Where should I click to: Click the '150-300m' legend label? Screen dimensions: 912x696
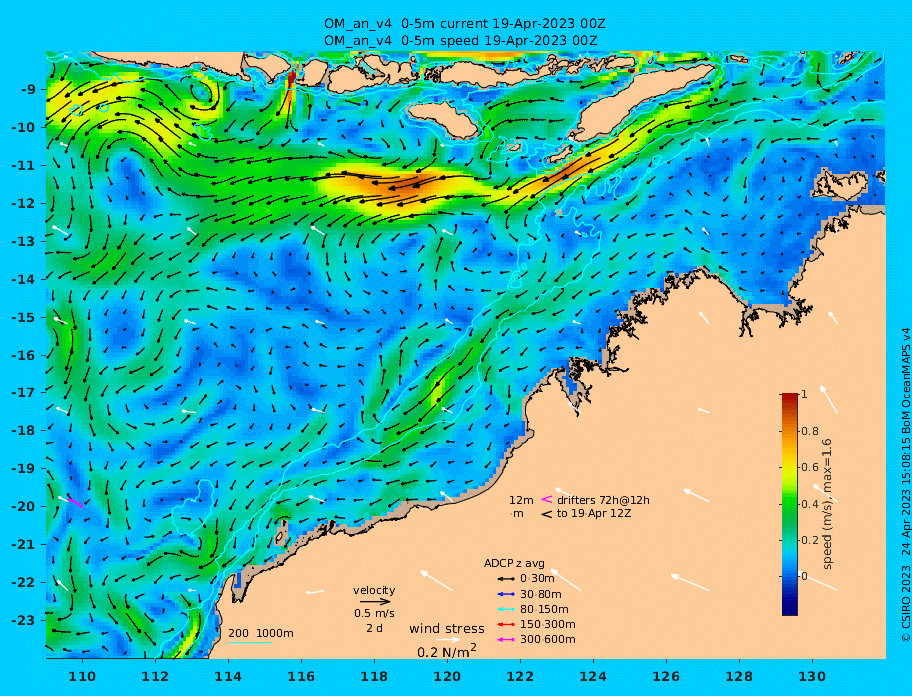click(548, 624)
